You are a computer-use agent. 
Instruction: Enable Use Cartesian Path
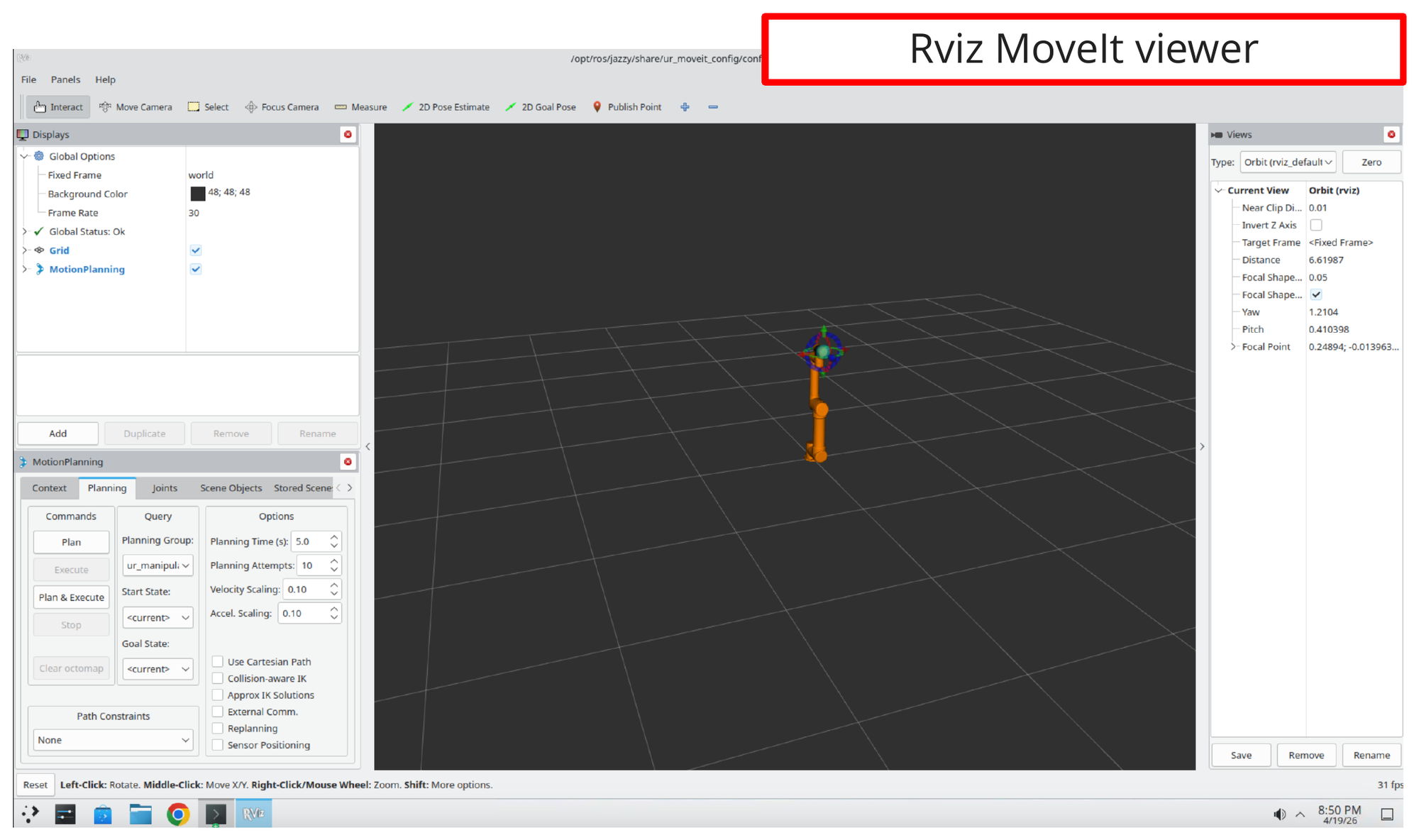[x=218, y=661]
